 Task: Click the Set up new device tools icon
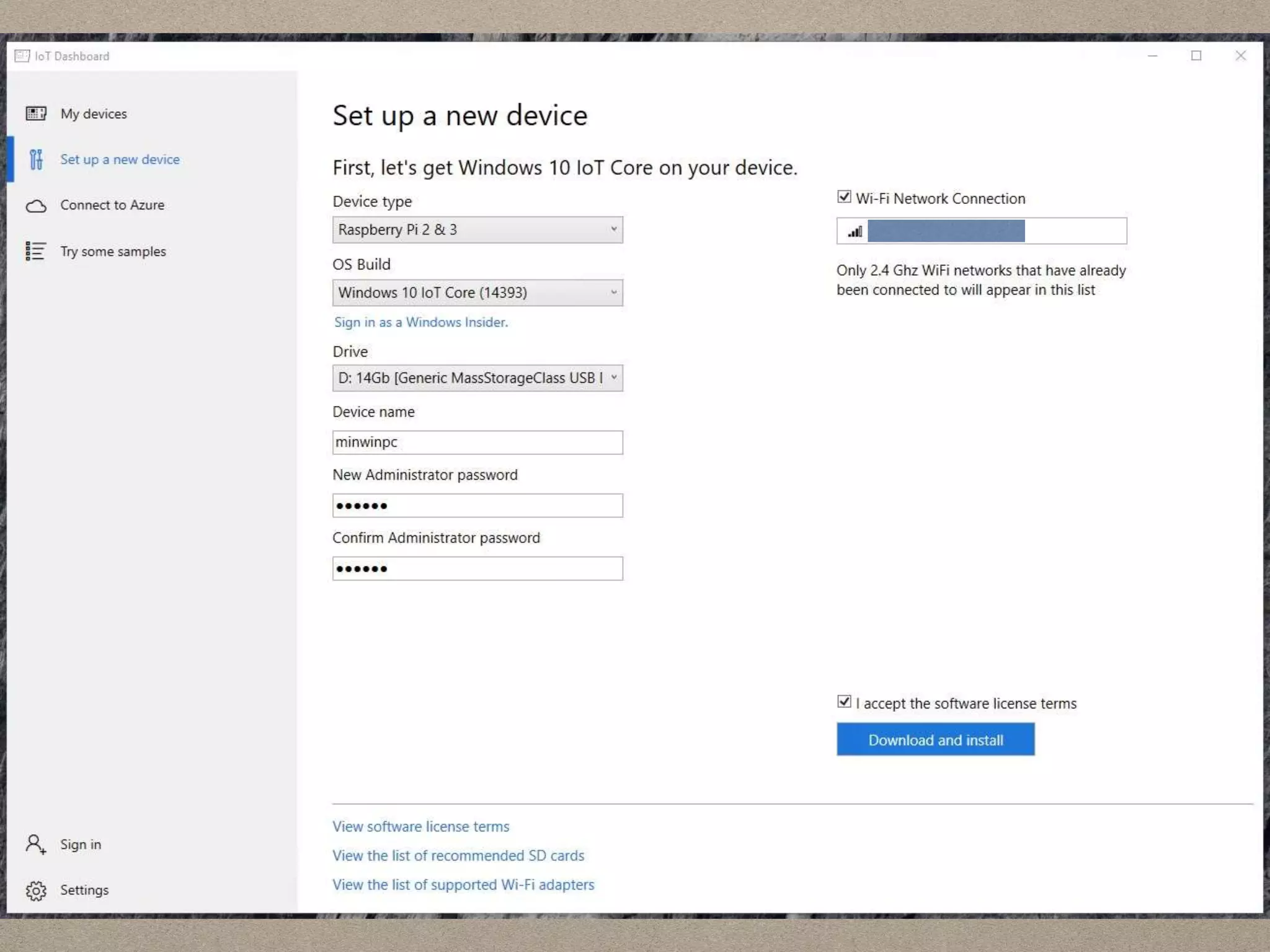pyautogui.click(x=36, y=159)
